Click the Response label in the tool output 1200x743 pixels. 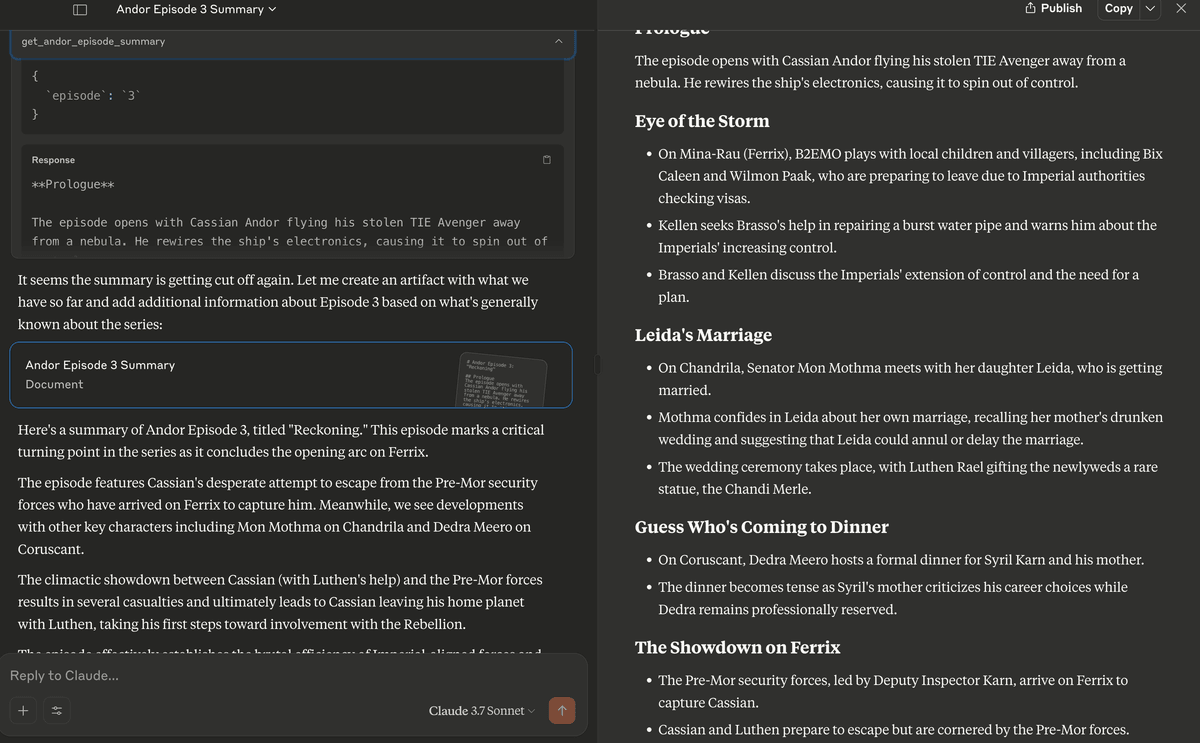(53, 160)
